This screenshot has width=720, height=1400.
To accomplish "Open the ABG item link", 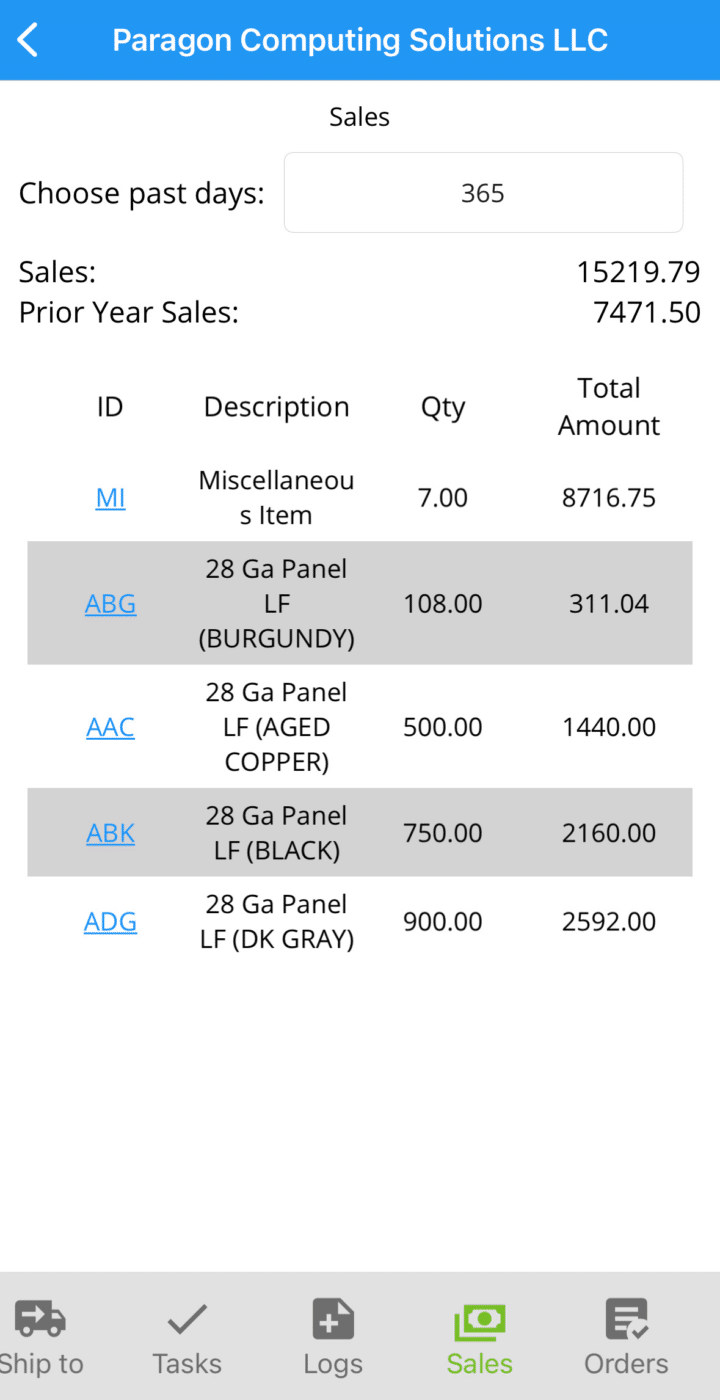I will click(x=110, y=604).
